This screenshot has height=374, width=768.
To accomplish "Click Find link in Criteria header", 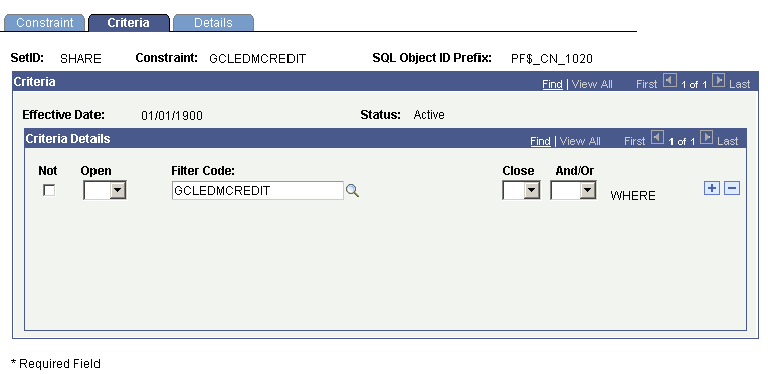I will (552, 84).
